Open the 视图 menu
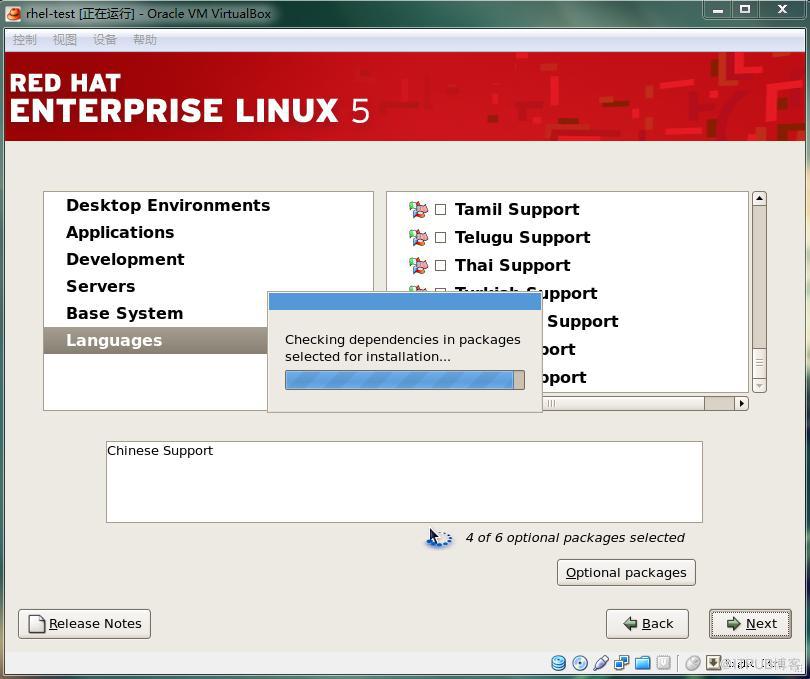 coord(65,40)
